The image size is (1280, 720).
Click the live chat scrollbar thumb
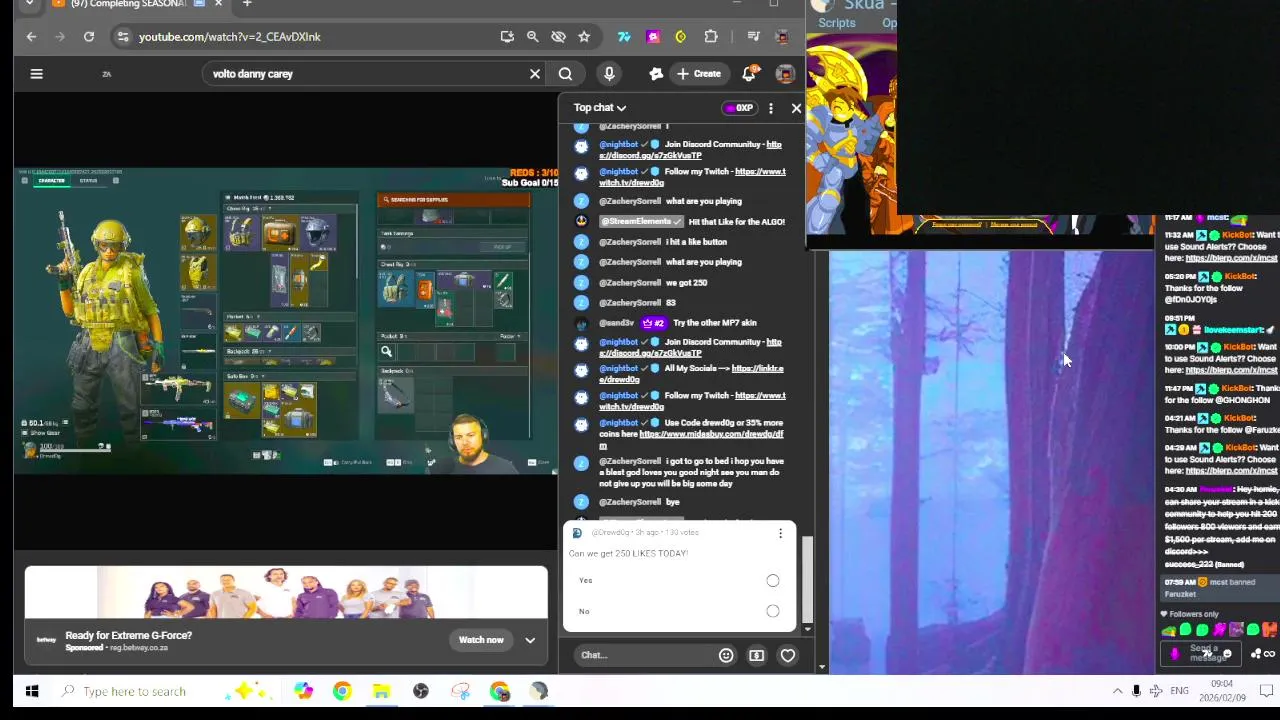pos(808,580)
